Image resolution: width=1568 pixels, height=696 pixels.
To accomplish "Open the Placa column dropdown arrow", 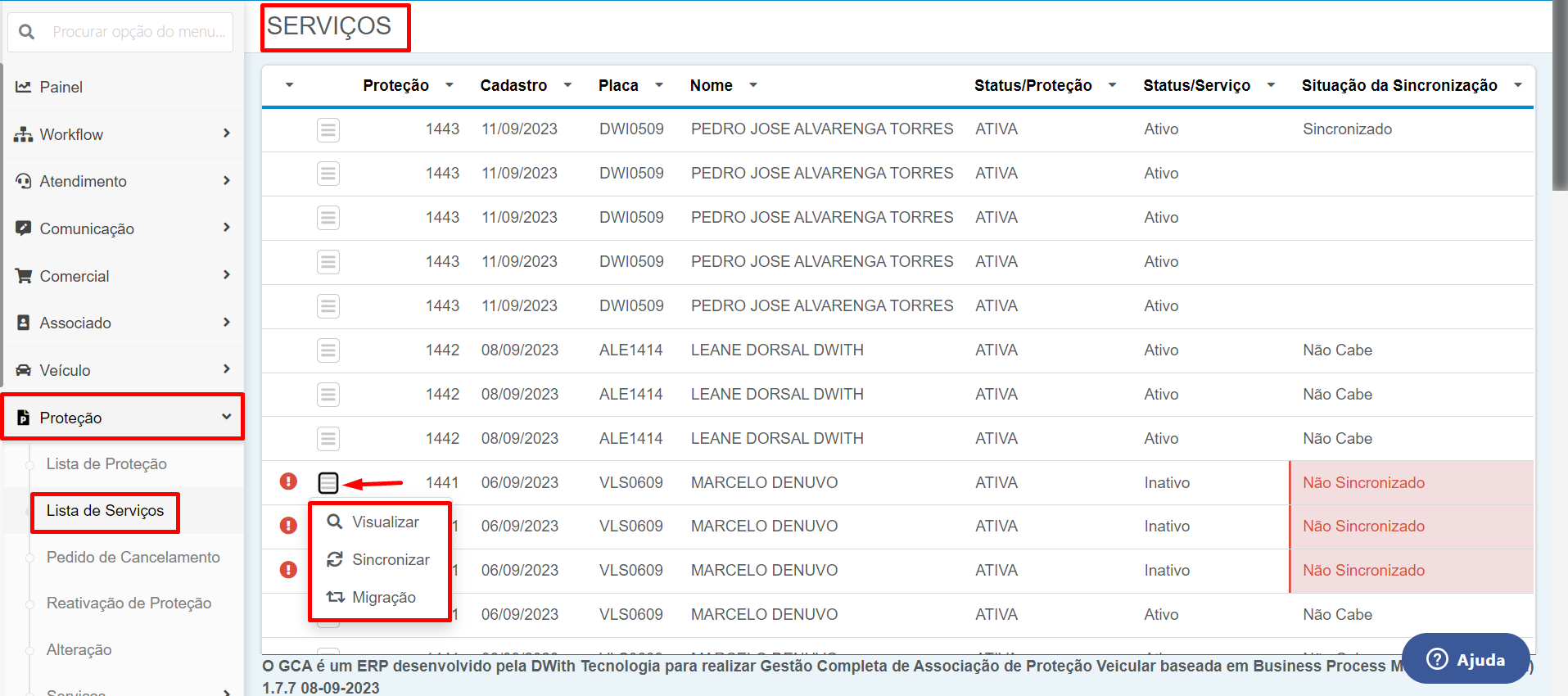I will (659, 85).
